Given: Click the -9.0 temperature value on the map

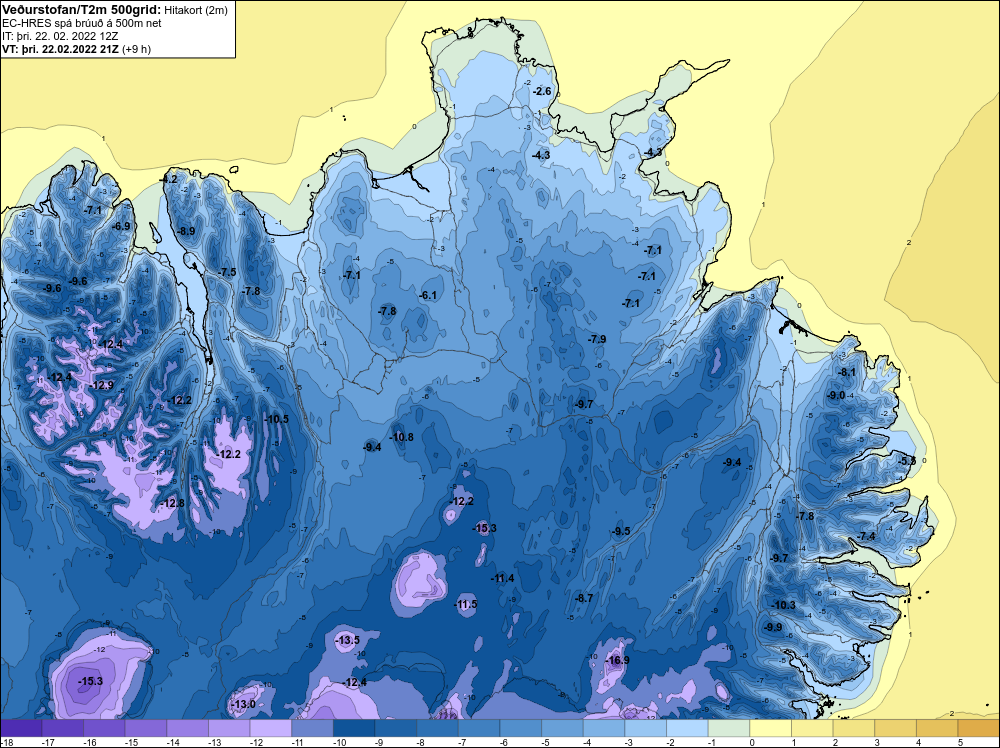Looking at the screenshot, I should pos(835,395).
